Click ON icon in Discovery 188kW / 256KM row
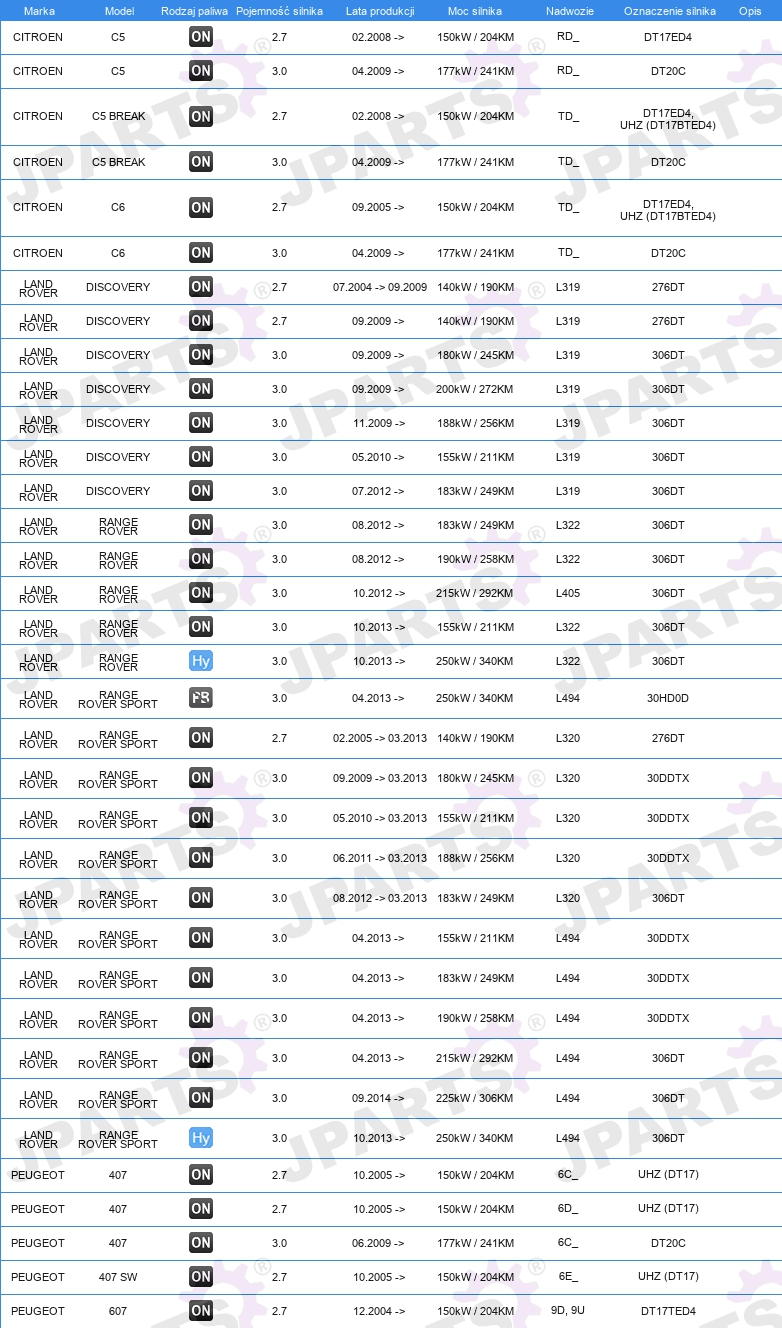The height and width of the screenshot is (1328, 782). click(x=201, y=423)
